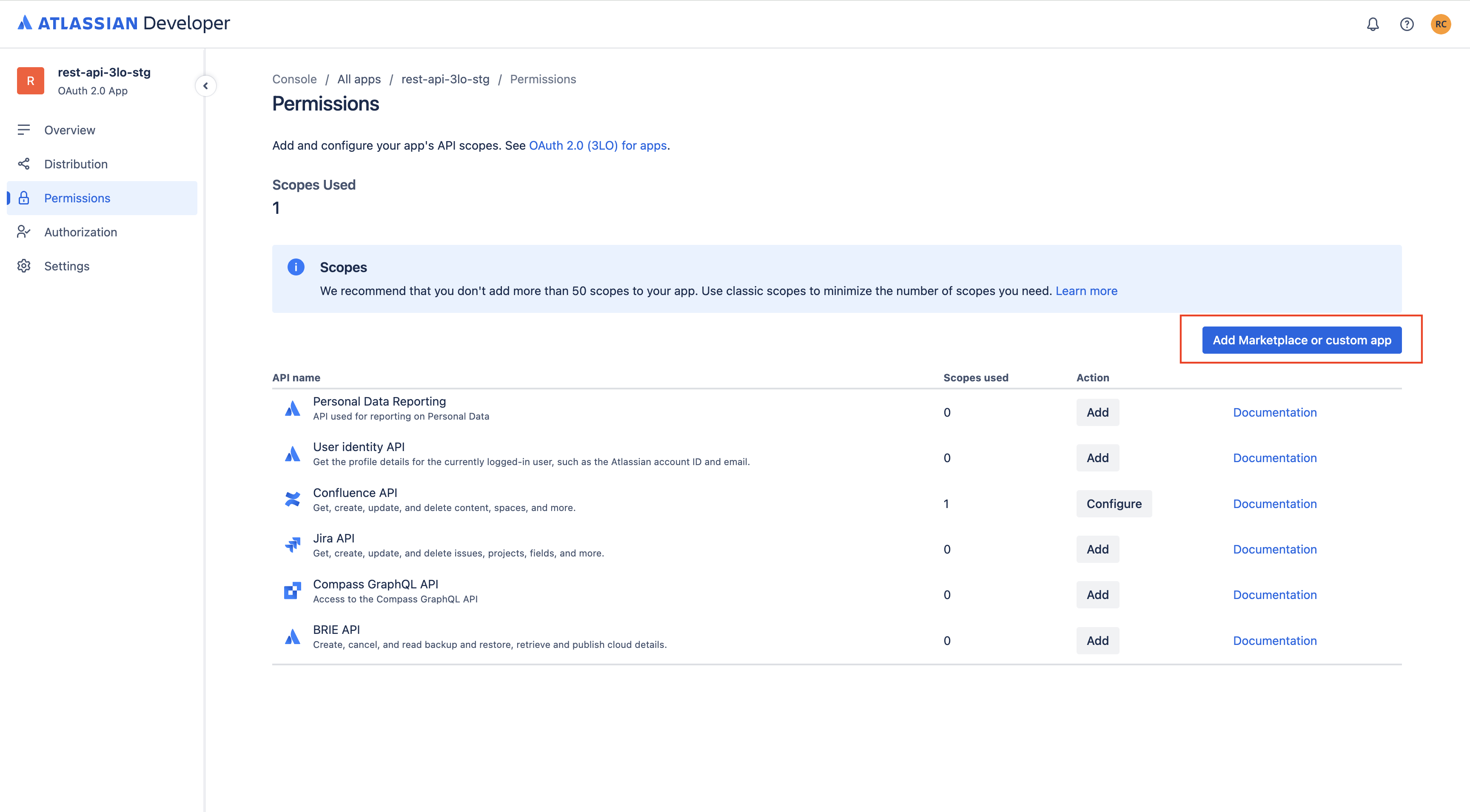Click the Atlassian Developer logo
Screen dimensions: 1470x812
[x=123, y=23]
